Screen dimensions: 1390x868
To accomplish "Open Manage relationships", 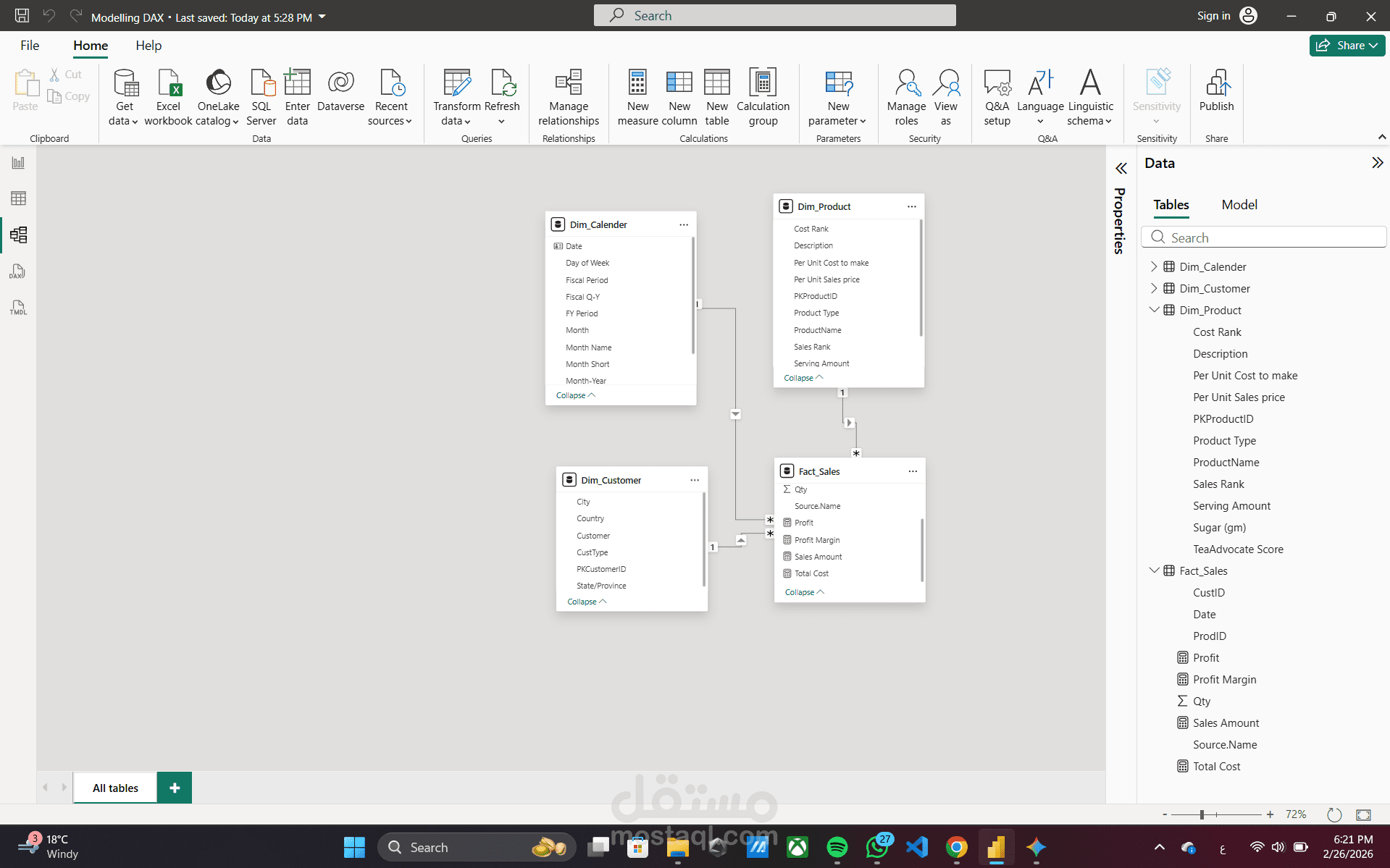I will pyautogui.click(x=568, y=96).
